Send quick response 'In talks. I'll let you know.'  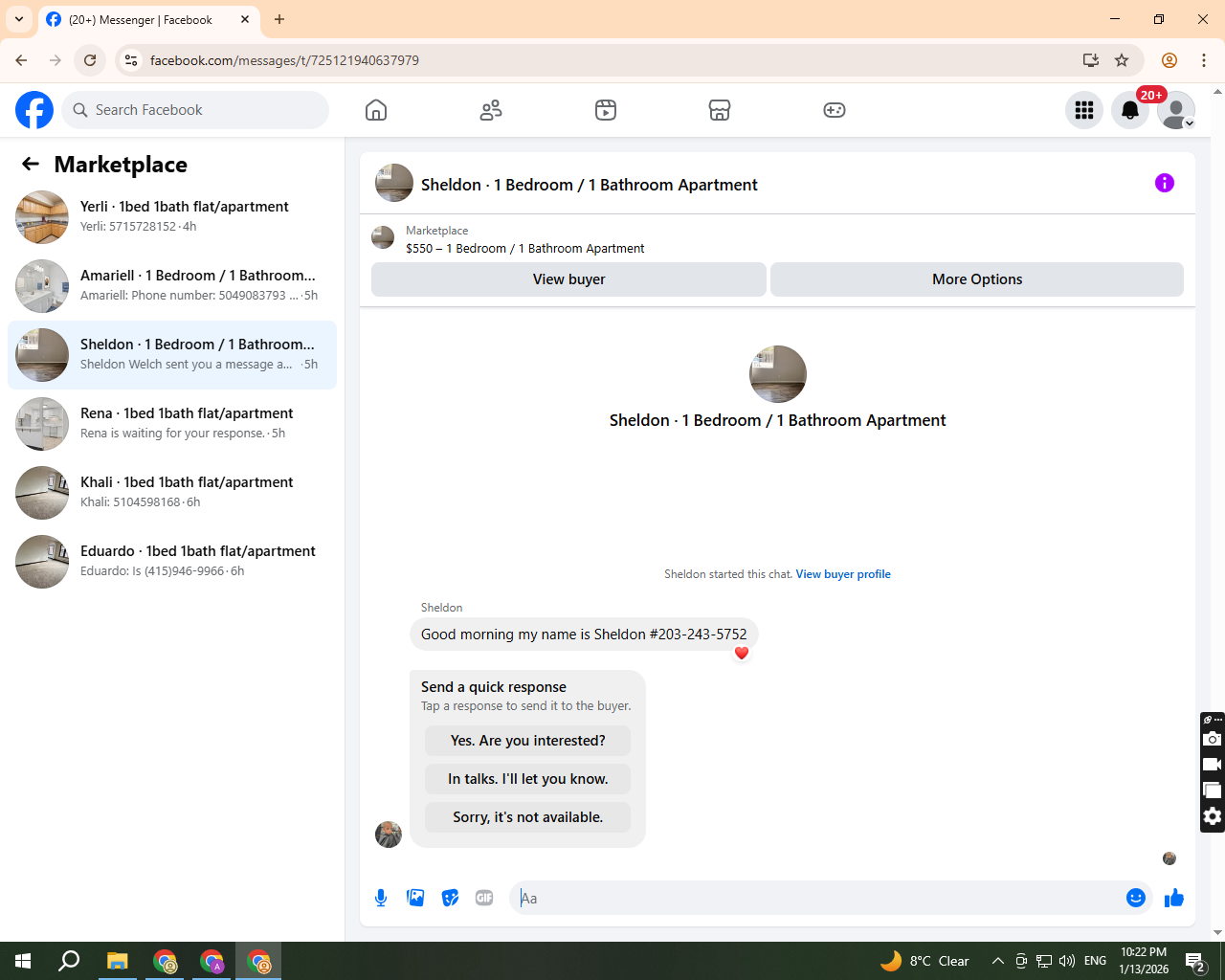528,779
